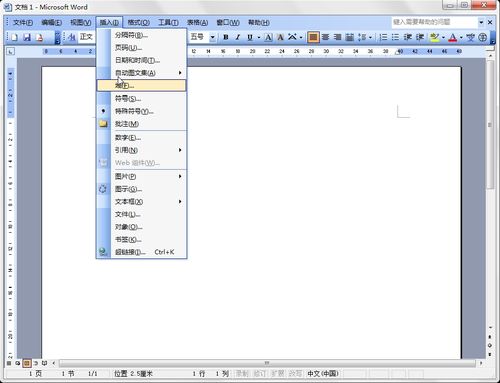Open the 格式(O) menu

(138, 22)
